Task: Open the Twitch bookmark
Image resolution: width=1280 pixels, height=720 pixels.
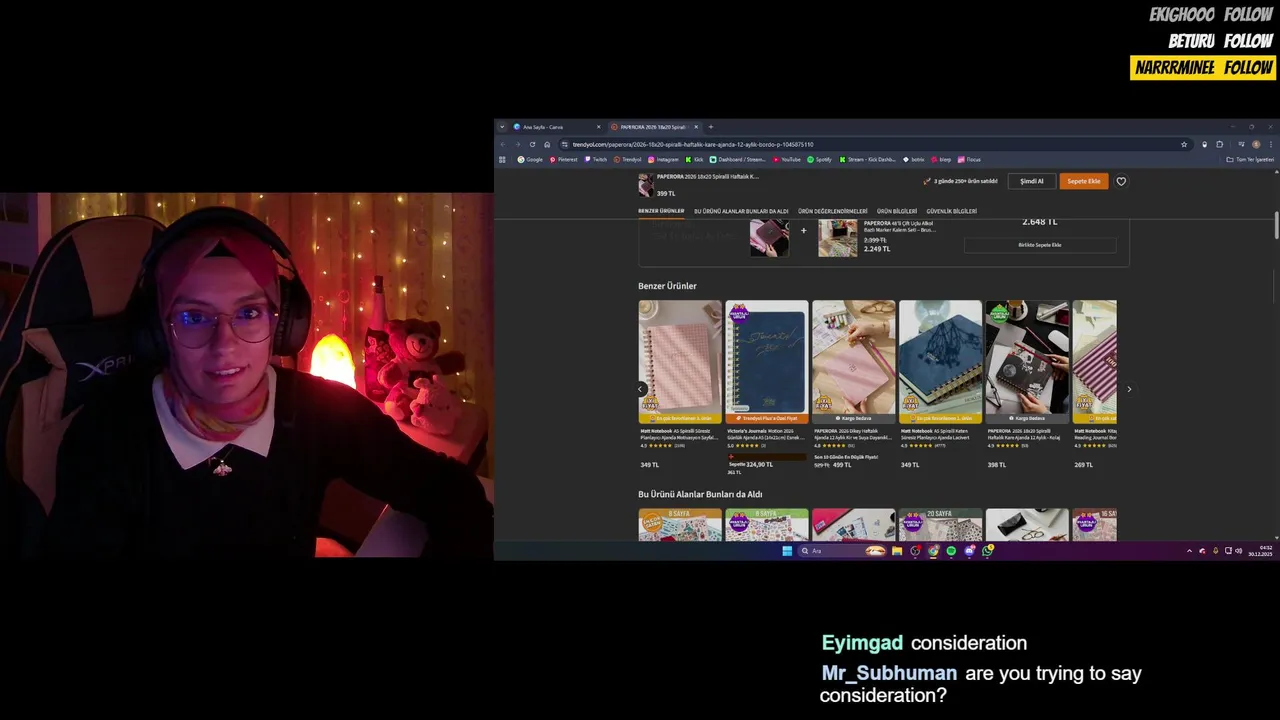Action: click(x=595, y=159)
